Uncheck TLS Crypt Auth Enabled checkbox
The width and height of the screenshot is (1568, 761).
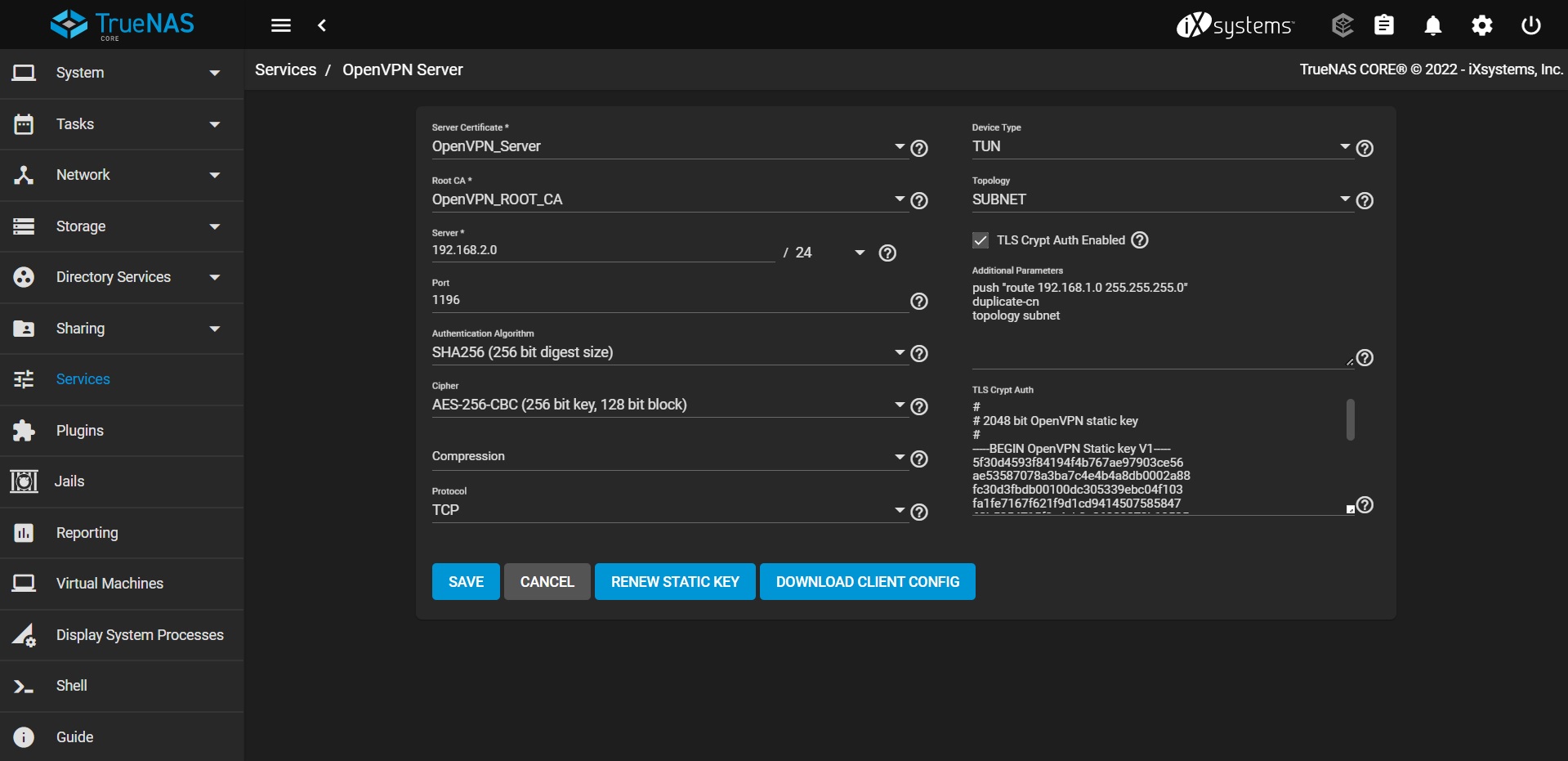point(981,240)
